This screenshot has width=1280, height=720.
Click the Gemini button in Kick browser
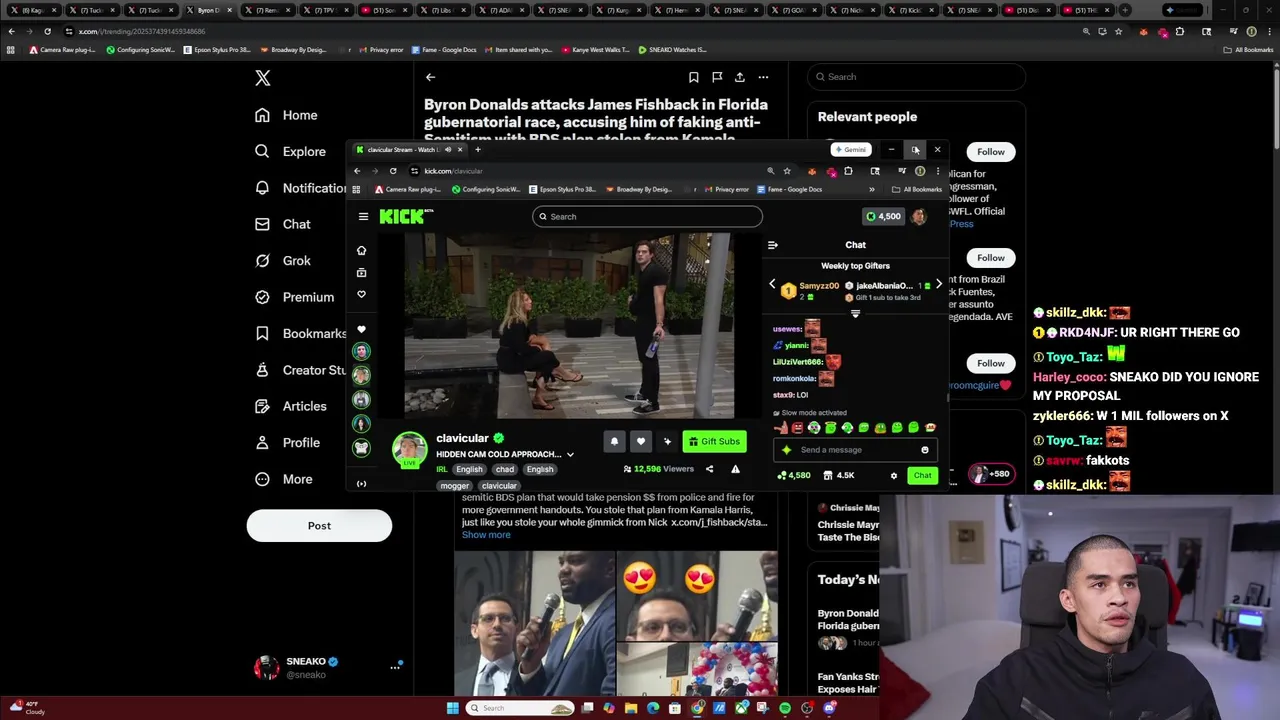[850, 150]
